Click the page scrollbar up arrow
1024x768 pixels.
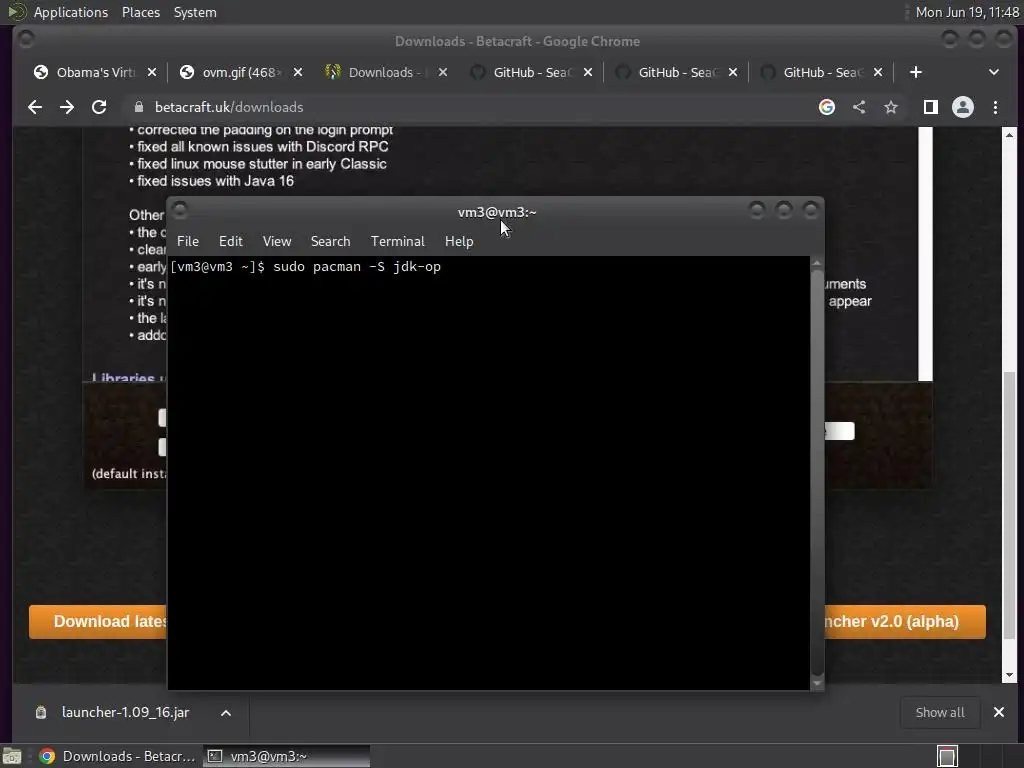pyautogui.click(x=1010, y=135)
